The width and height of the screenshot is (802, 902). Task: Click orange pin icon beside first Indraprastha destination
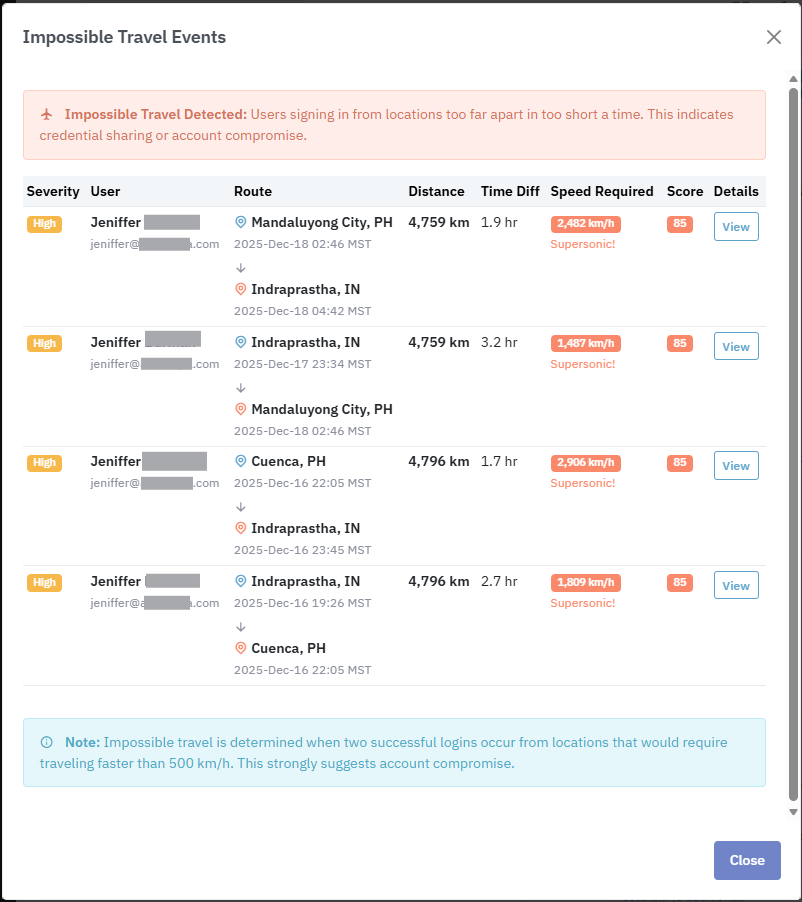point(240,289)
